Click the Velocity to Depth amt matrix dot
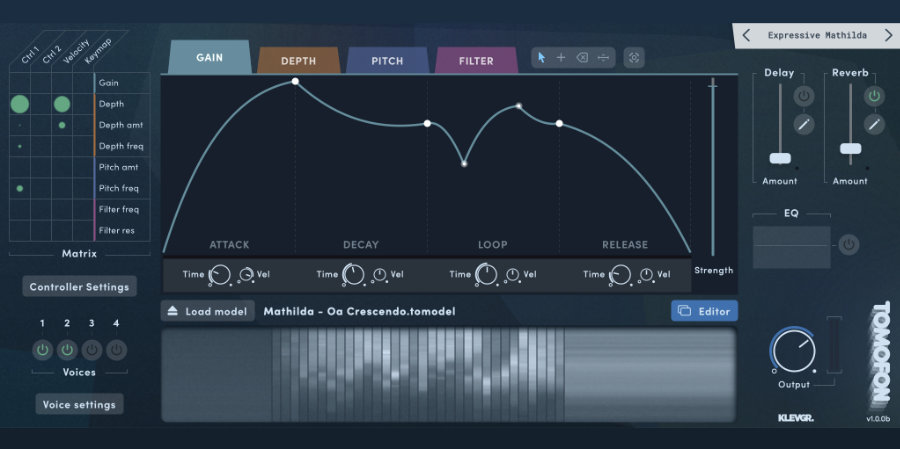 point(62,125)
